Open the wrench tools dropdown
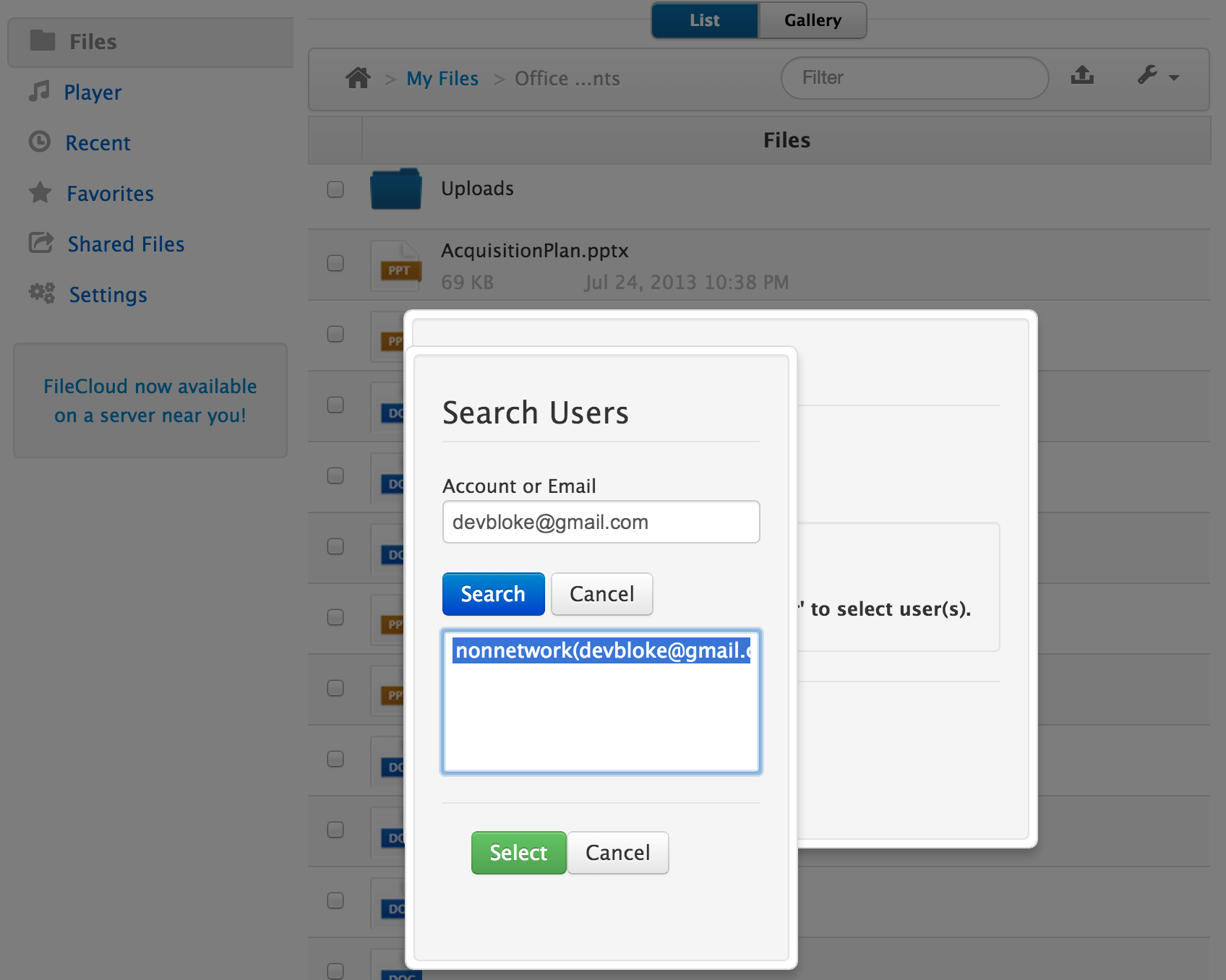Viewport: 1226px width, 980px height. [1158, 75]
